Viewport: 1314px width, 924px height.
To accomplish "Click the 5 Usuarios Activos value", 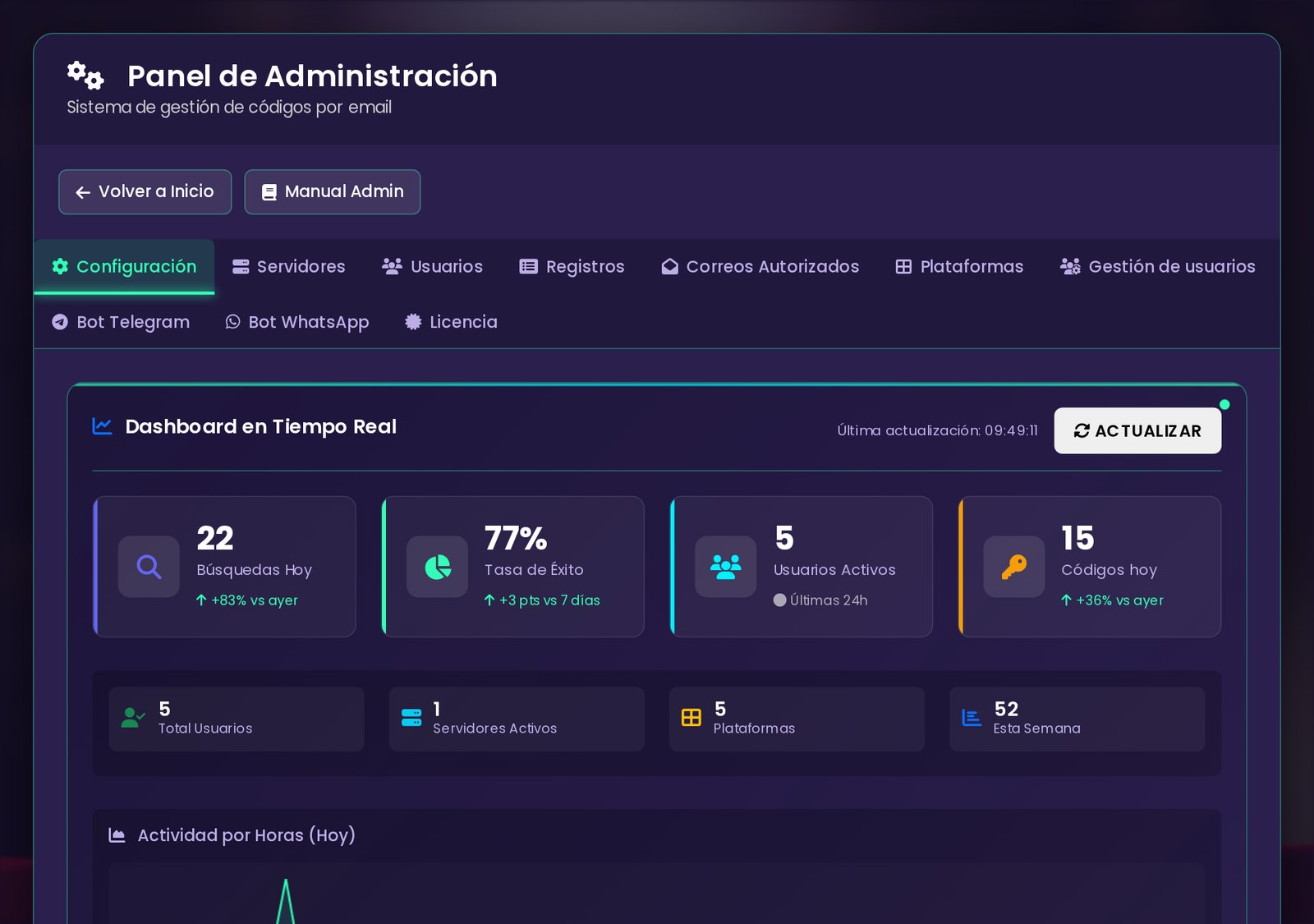I will pyautogui.click(x=784, y=538).
